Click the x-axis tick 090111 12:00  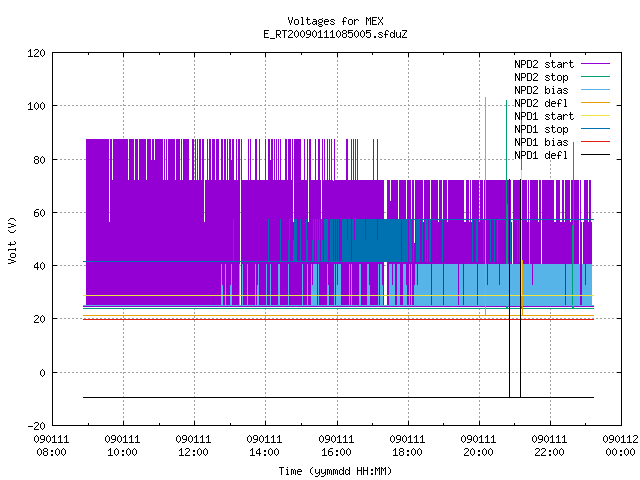193,446
